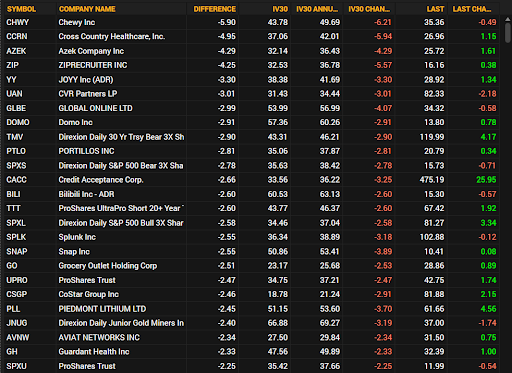
Task: Select the AVNW symbol cell
Action: (x=18, y=338)
